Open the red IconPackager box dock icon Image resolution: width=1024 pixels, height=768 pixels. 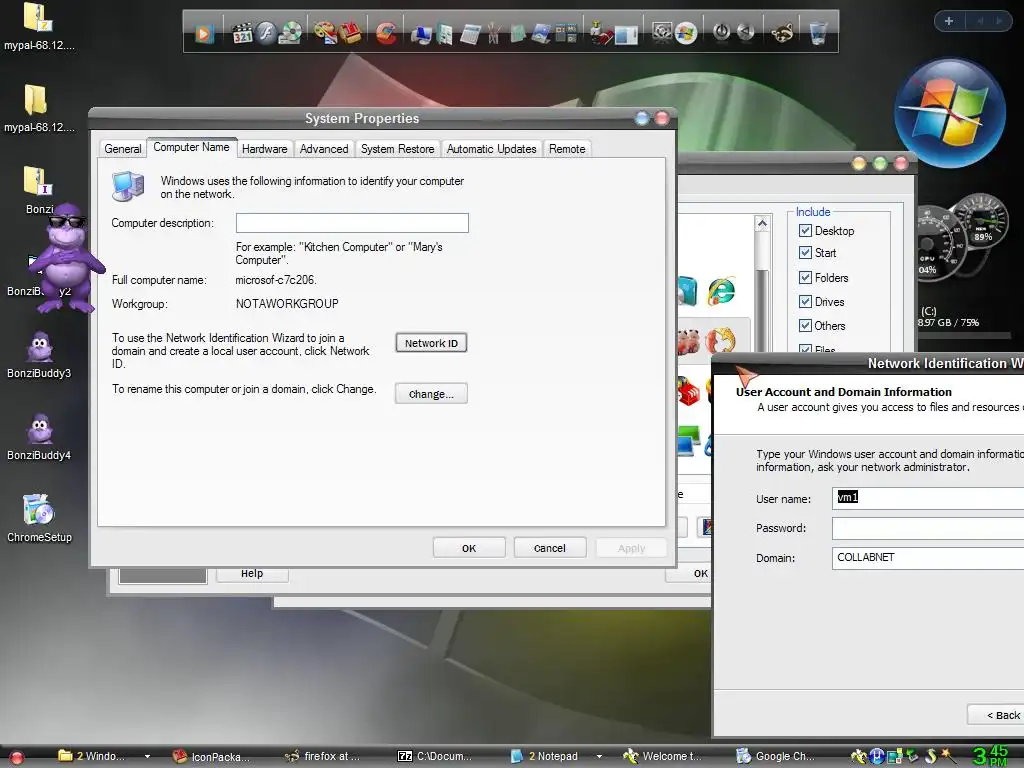pos(351,33)
